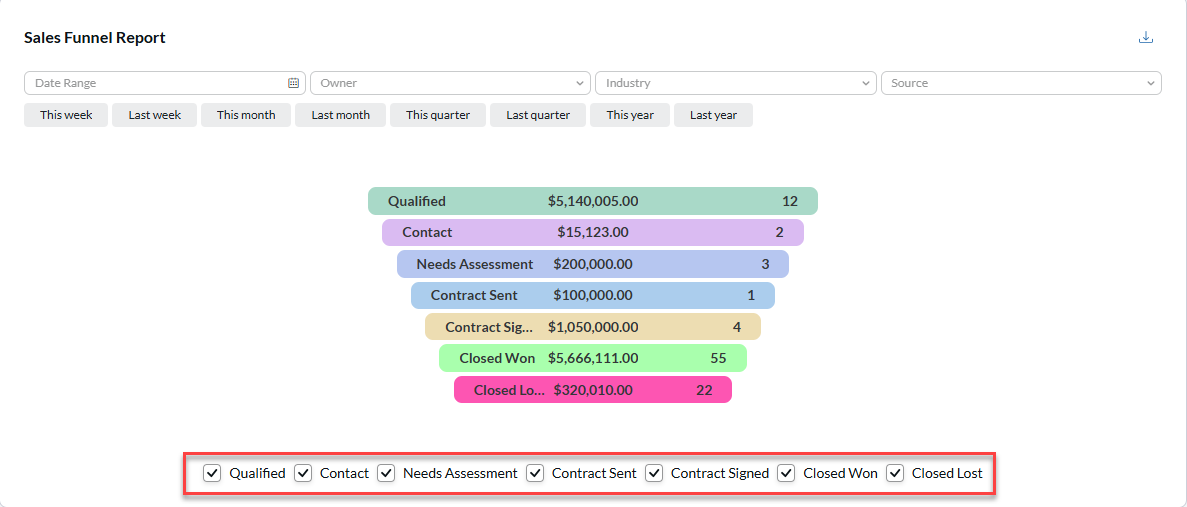Uncheck the Qualified checkbox

click(212, 473)
